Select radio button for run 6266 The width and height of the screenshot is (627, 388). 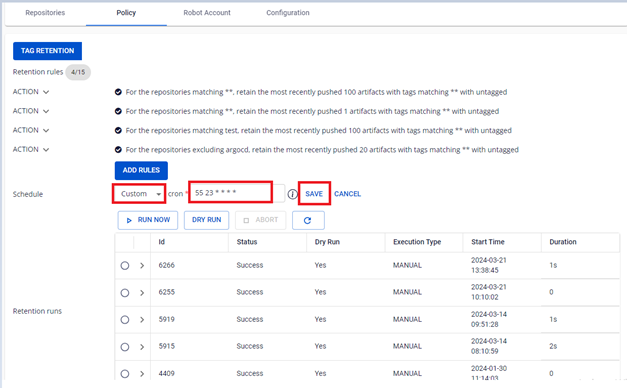pos(125,266)
